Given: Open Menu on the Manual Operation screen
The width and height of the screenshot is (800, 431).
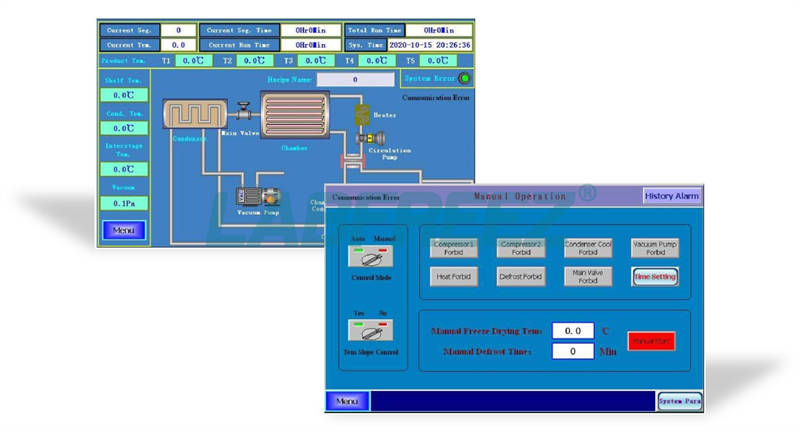Looking at the screenshot, I should (x=346, y=401).
